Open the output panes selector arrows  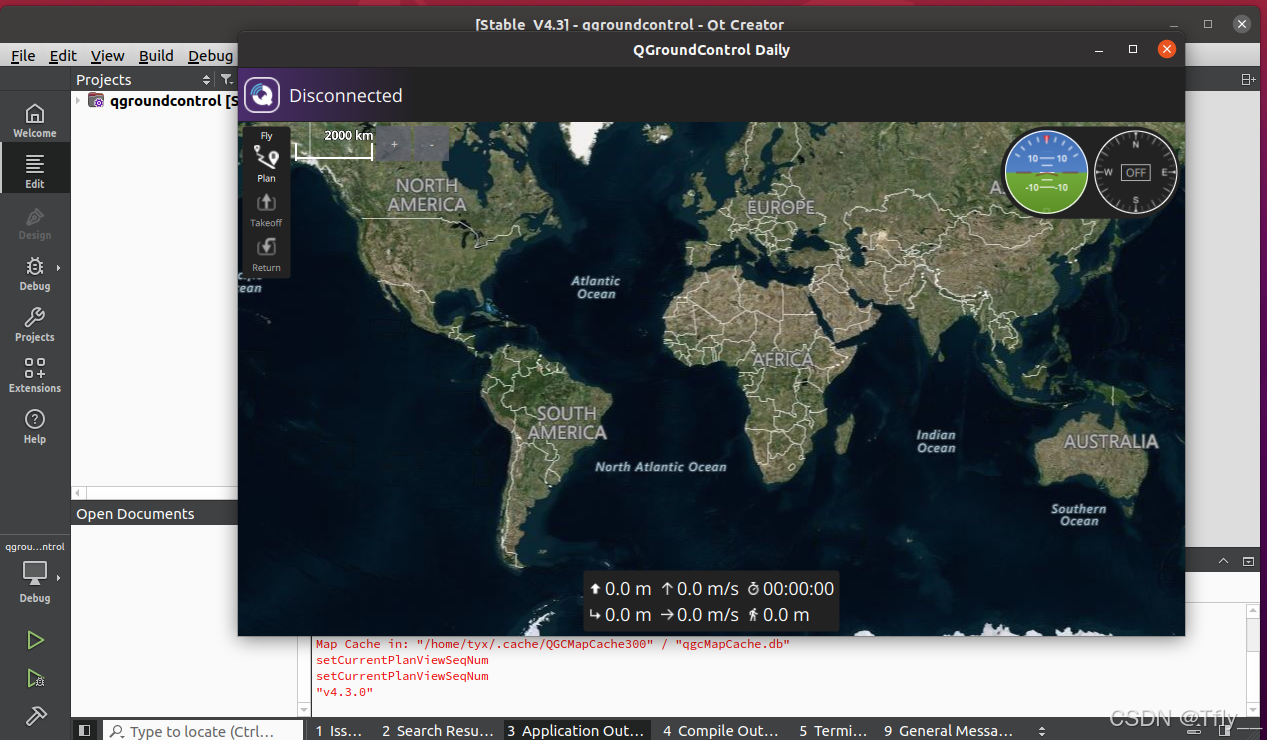coord(1042,731)
